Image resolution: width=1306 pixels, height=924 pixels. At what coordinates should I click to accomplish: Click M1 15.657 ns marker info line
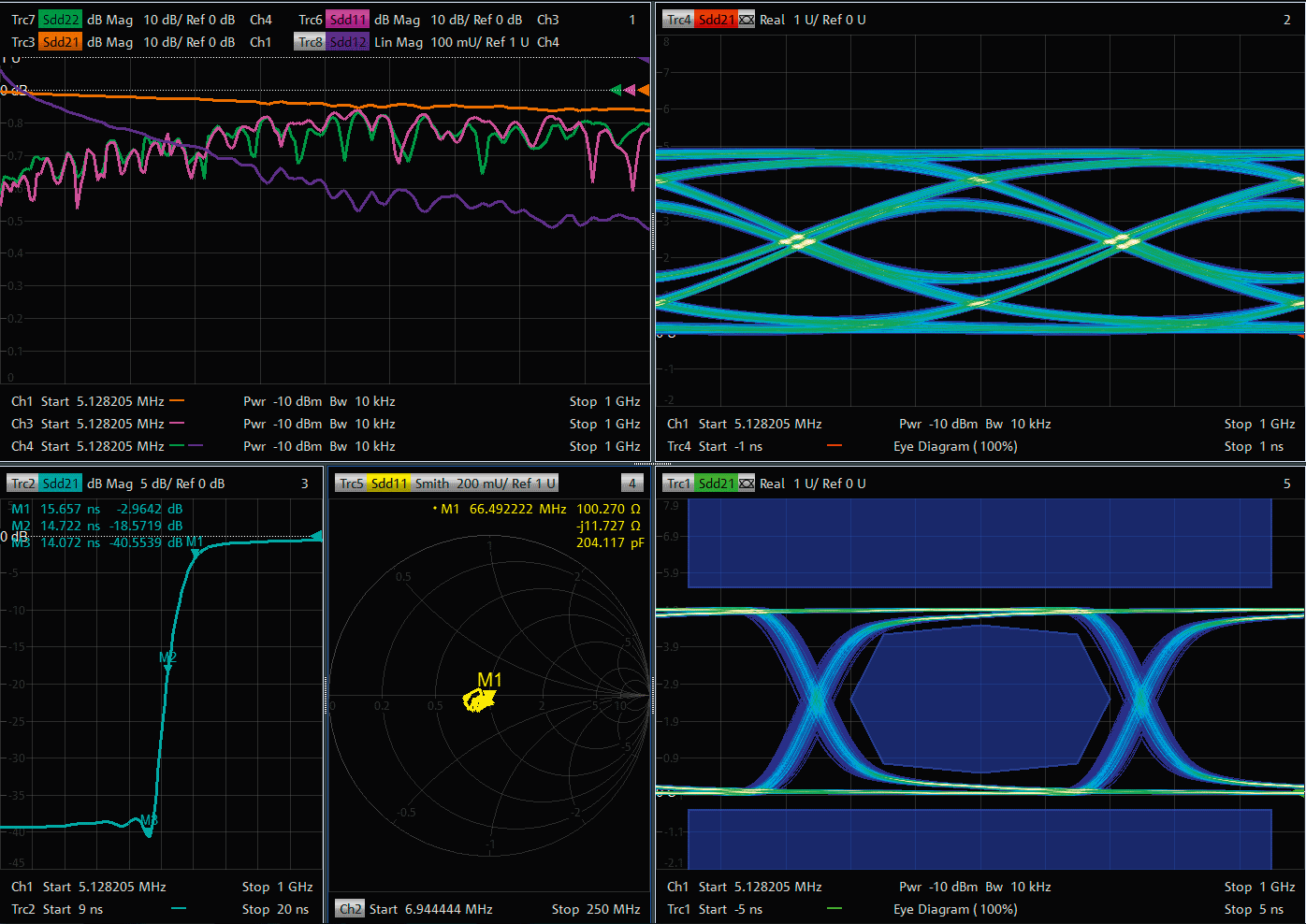[x=97, y=509]
